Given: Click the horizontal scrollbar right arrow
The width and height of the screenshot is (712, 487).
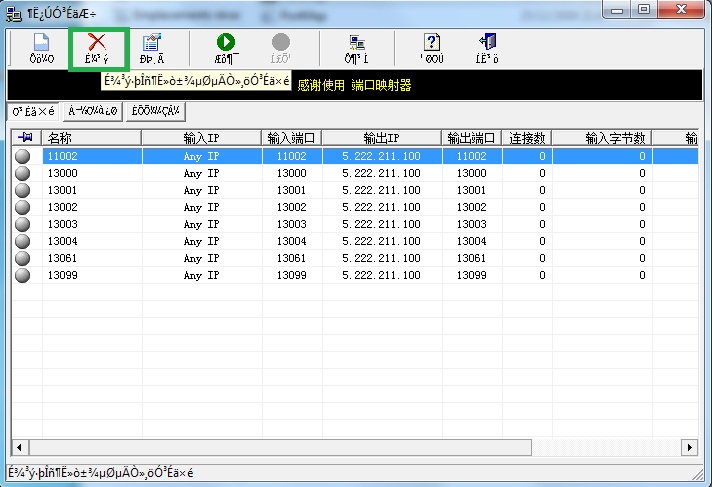Looking at the screenshot, I should 689,447.
